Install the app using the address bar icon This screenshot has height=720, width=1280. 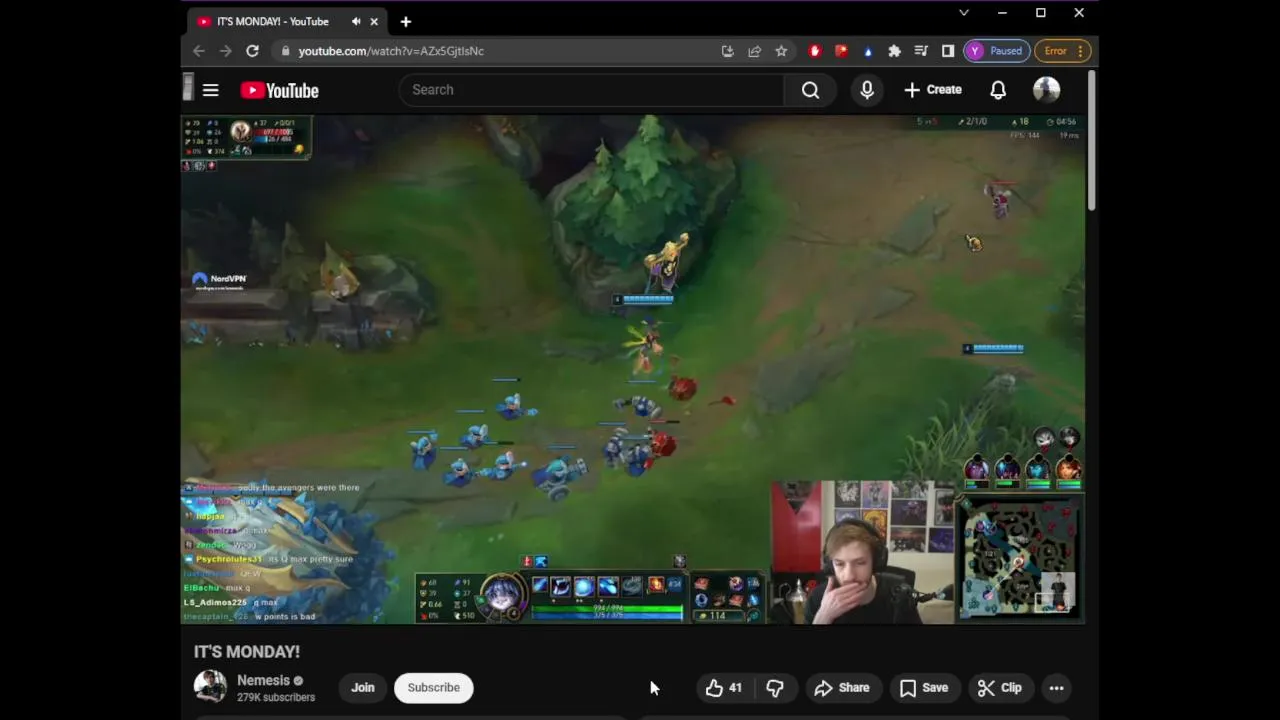tap(727, 51)
